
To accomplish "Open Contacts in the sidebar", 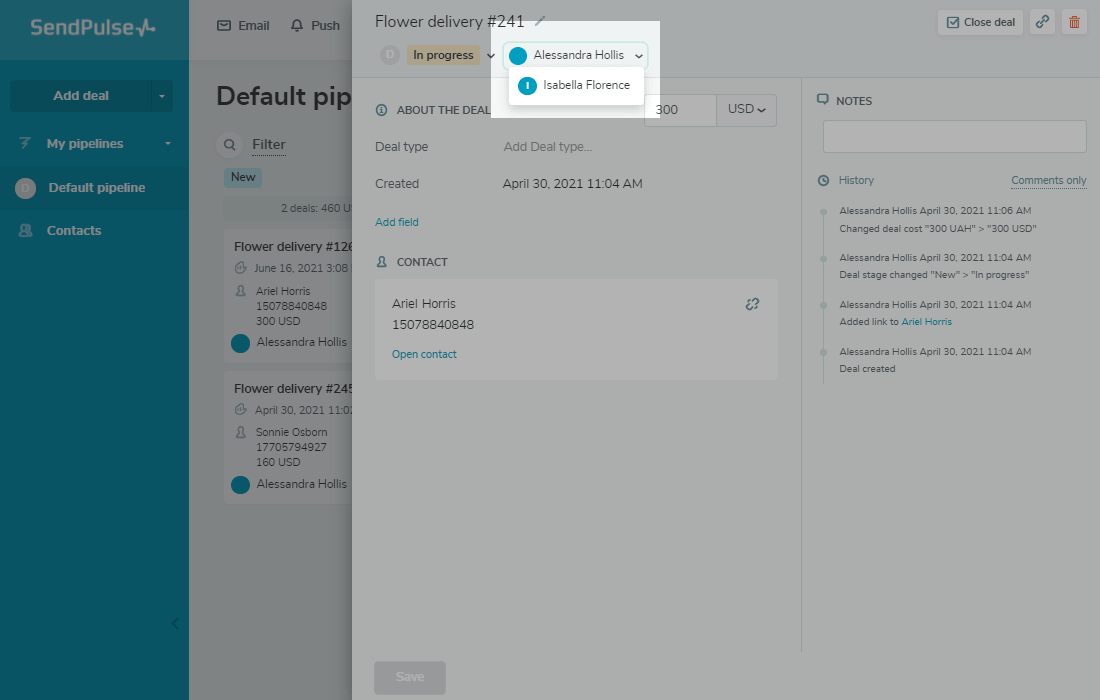I will coord(73,231).
